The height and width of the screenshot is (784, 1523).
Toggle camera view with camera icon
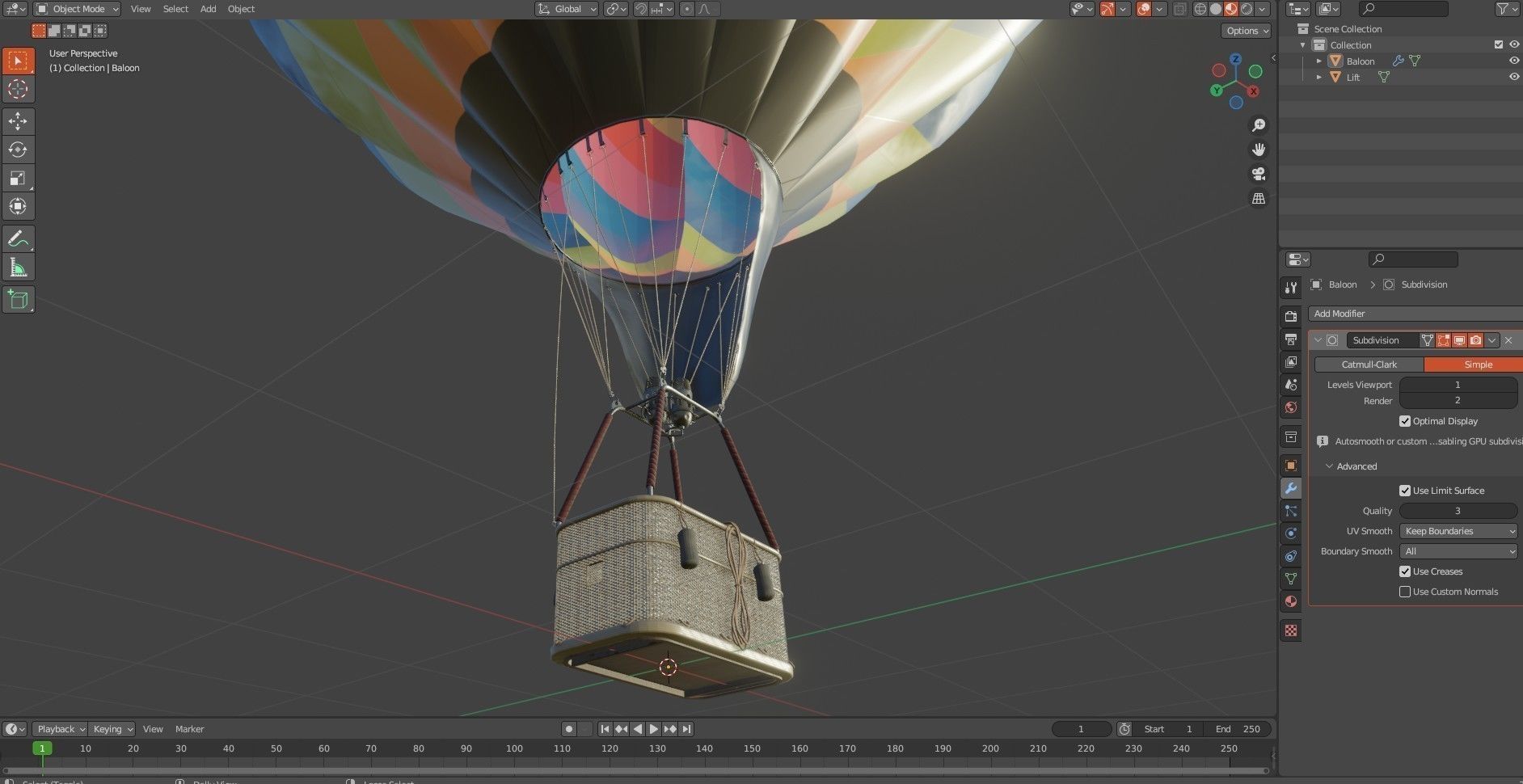(1259, 174)
